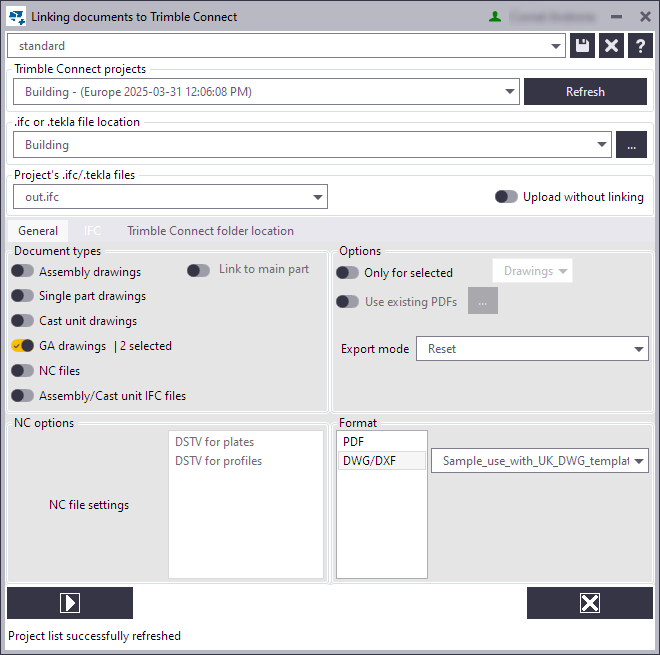Click the Trimble Connect app icon in title bar
Screen dimensions: 660x655
tap(17, 17)
